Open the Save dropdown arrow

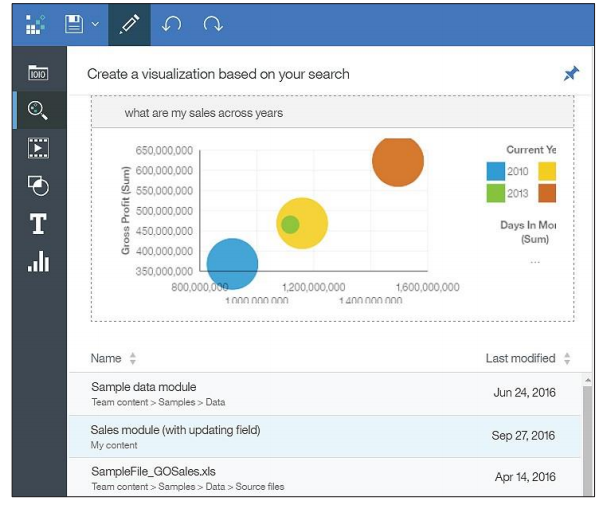96,24
